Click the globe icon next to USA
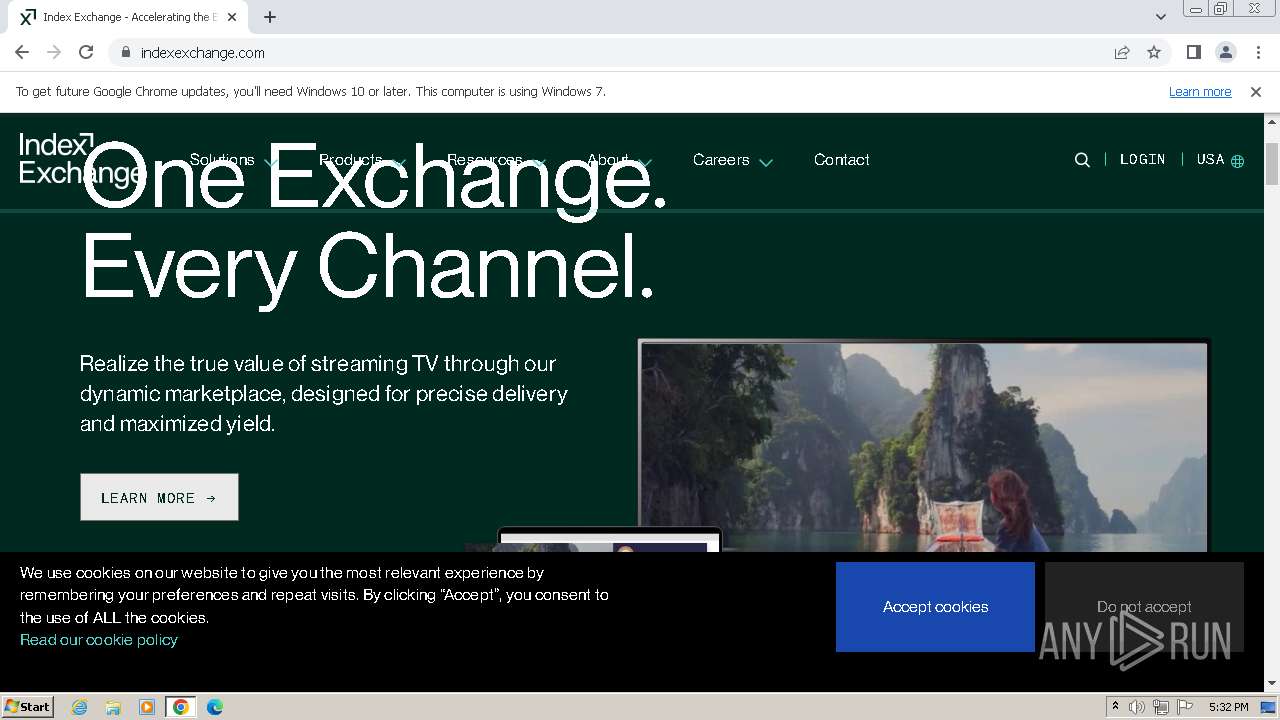 click(1237, 161)
